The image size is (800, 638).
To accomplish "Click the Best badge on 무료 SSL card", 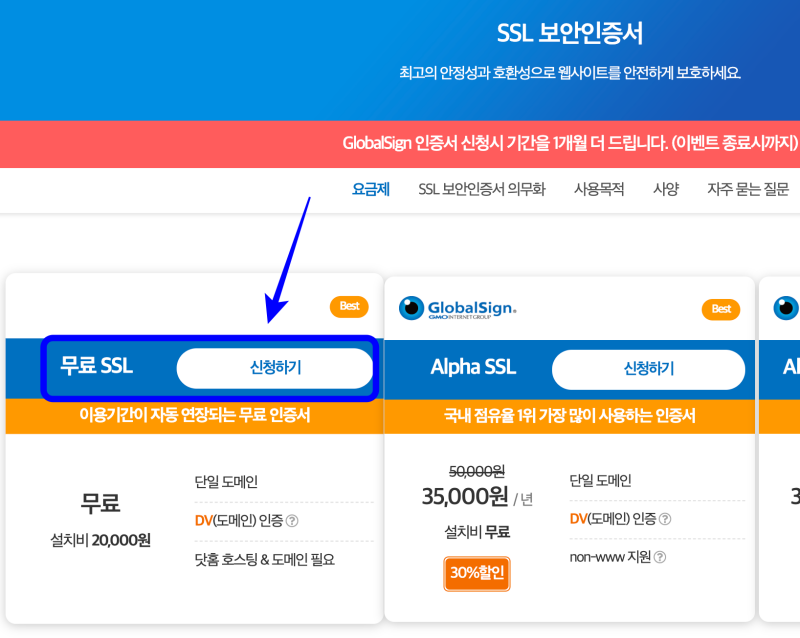I will (x=349, y=306).
